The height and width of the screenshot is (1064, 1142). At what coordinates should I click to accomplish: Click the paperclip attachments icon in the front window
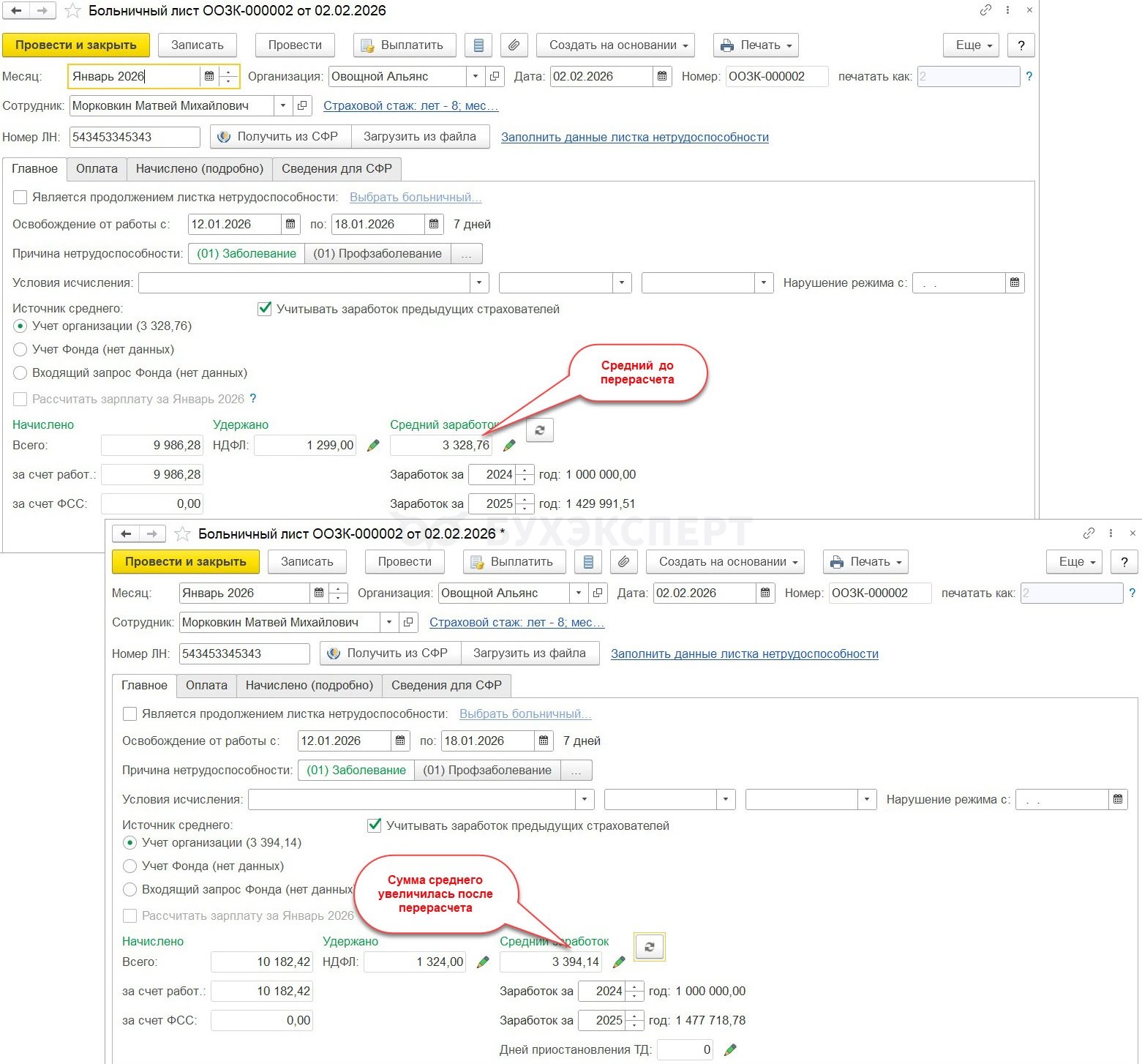[x=624, y=562]
